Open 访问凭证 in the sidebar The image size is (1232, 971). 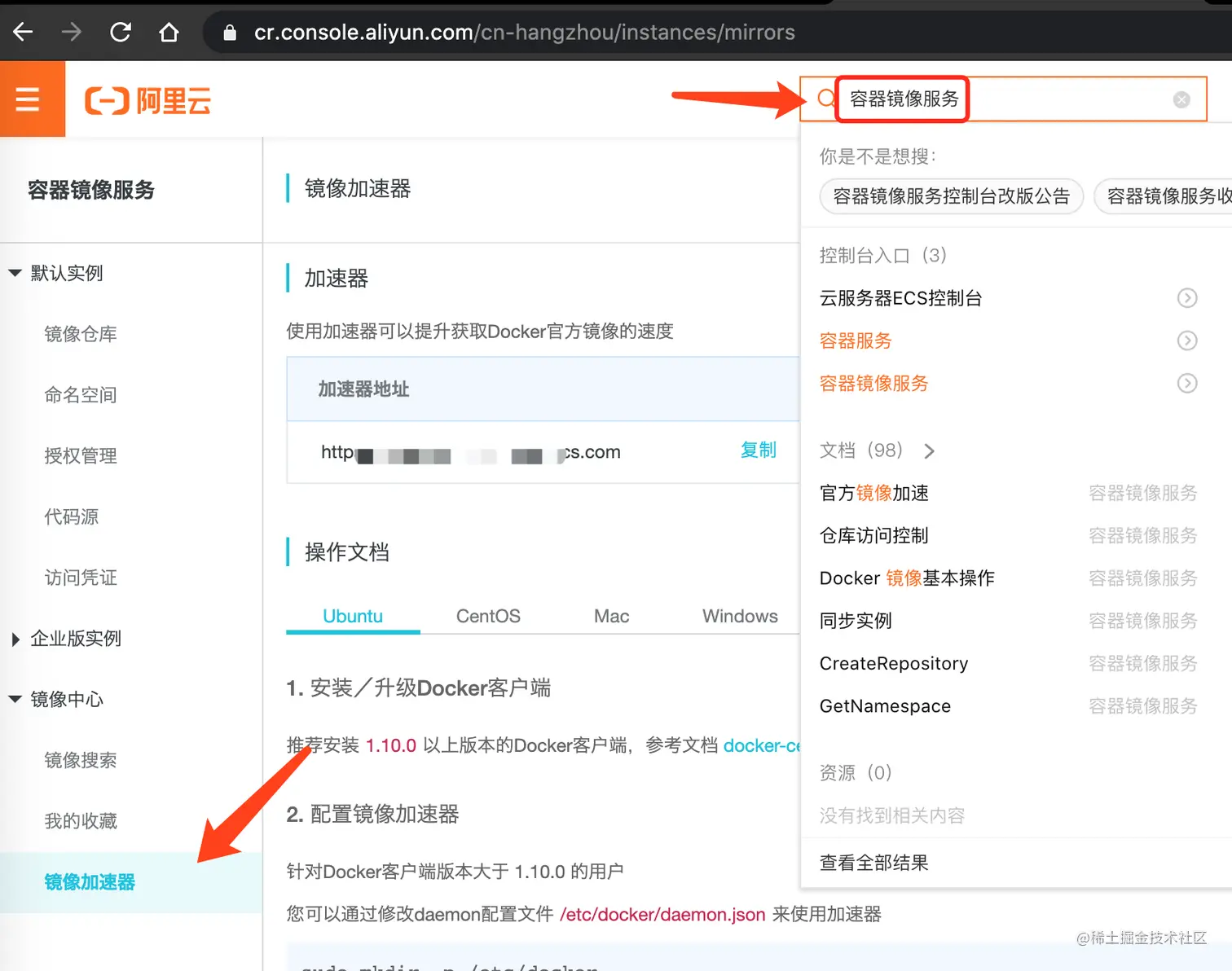(81, 578)
